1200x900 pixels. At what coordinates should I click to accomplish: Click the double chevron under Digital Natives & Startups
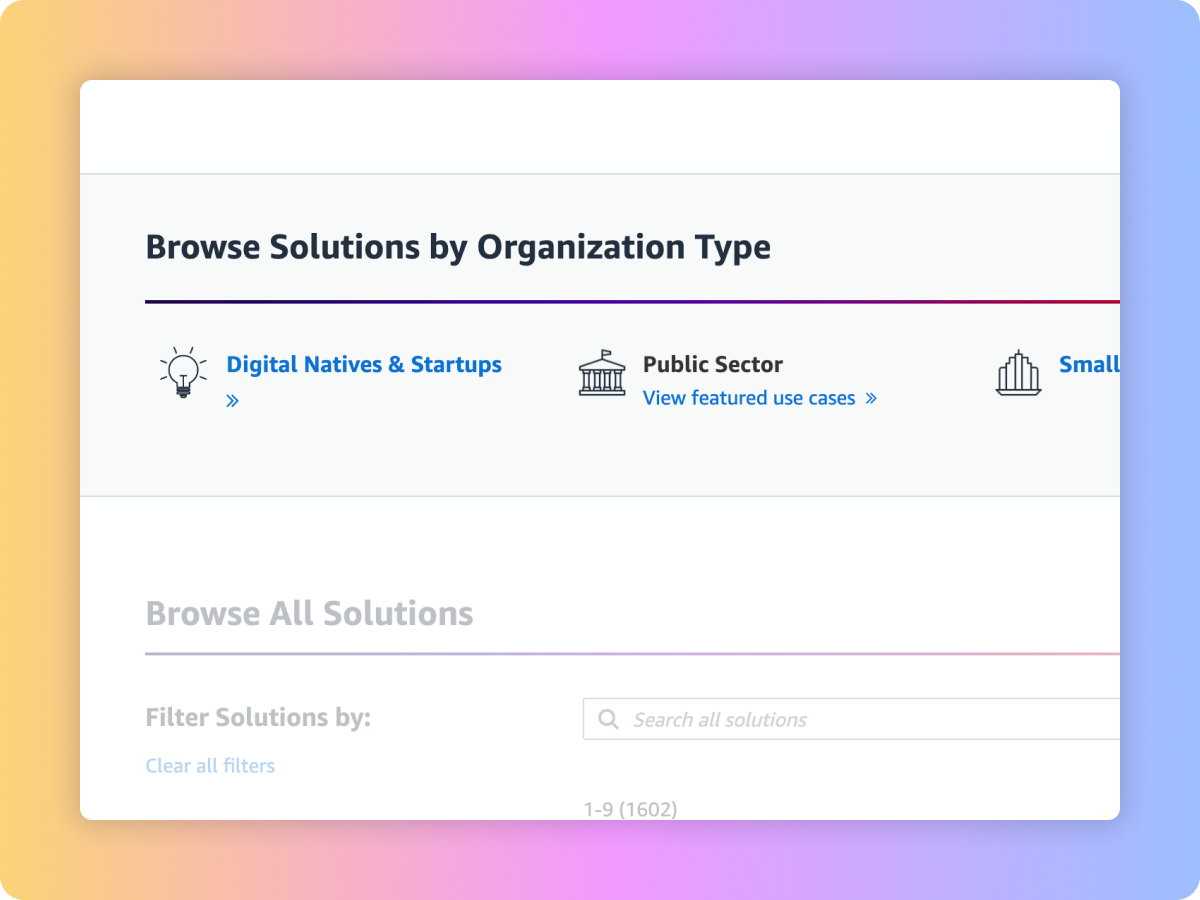(232, 401)
